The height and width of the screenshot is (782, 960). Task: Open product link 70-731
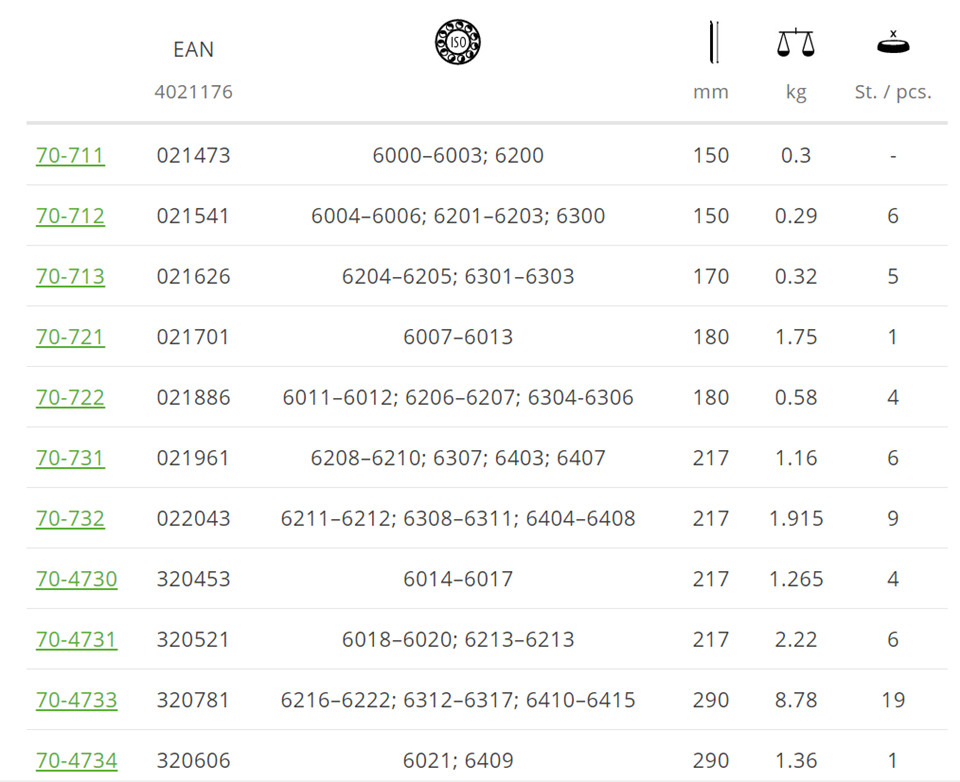coord(70,458)
